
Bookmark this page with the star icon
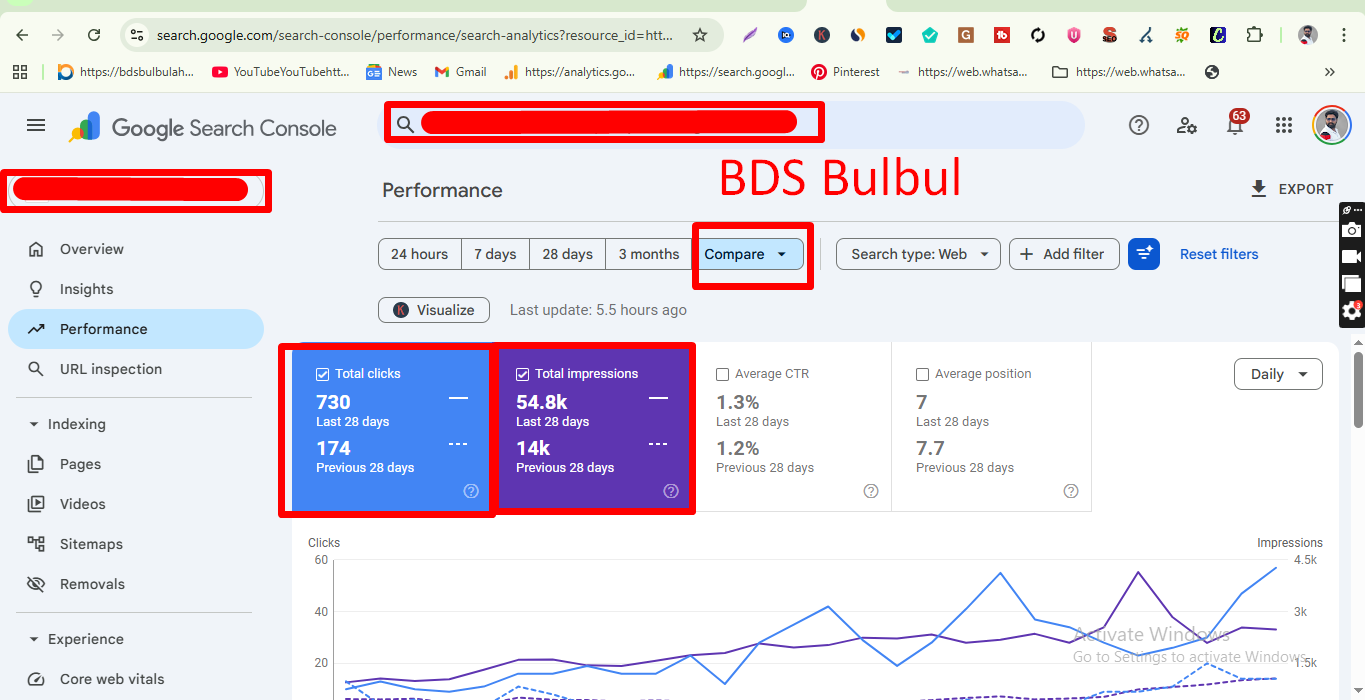click(x=700, y=35)
